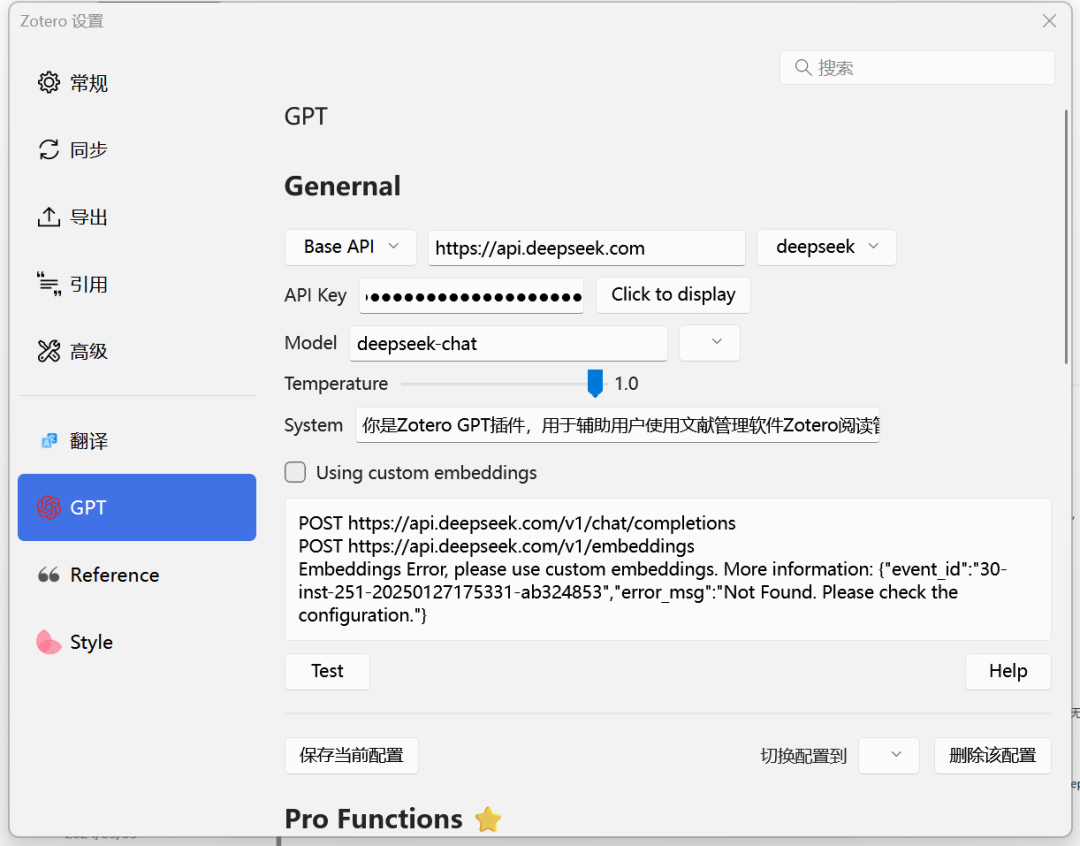The height and width of the screenshot is (846, 1080).
Task: Open the 切换配置到 dropdown
Action: [889, 755]
